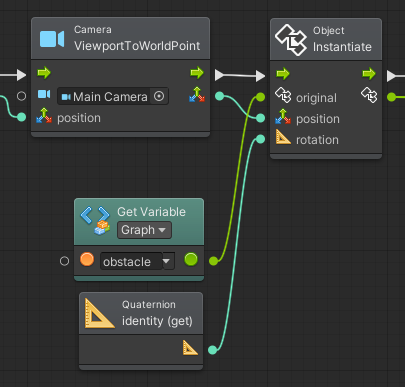Click the identity (get) node title
This screenshot has width=405, height=387.
click(157, 321)
